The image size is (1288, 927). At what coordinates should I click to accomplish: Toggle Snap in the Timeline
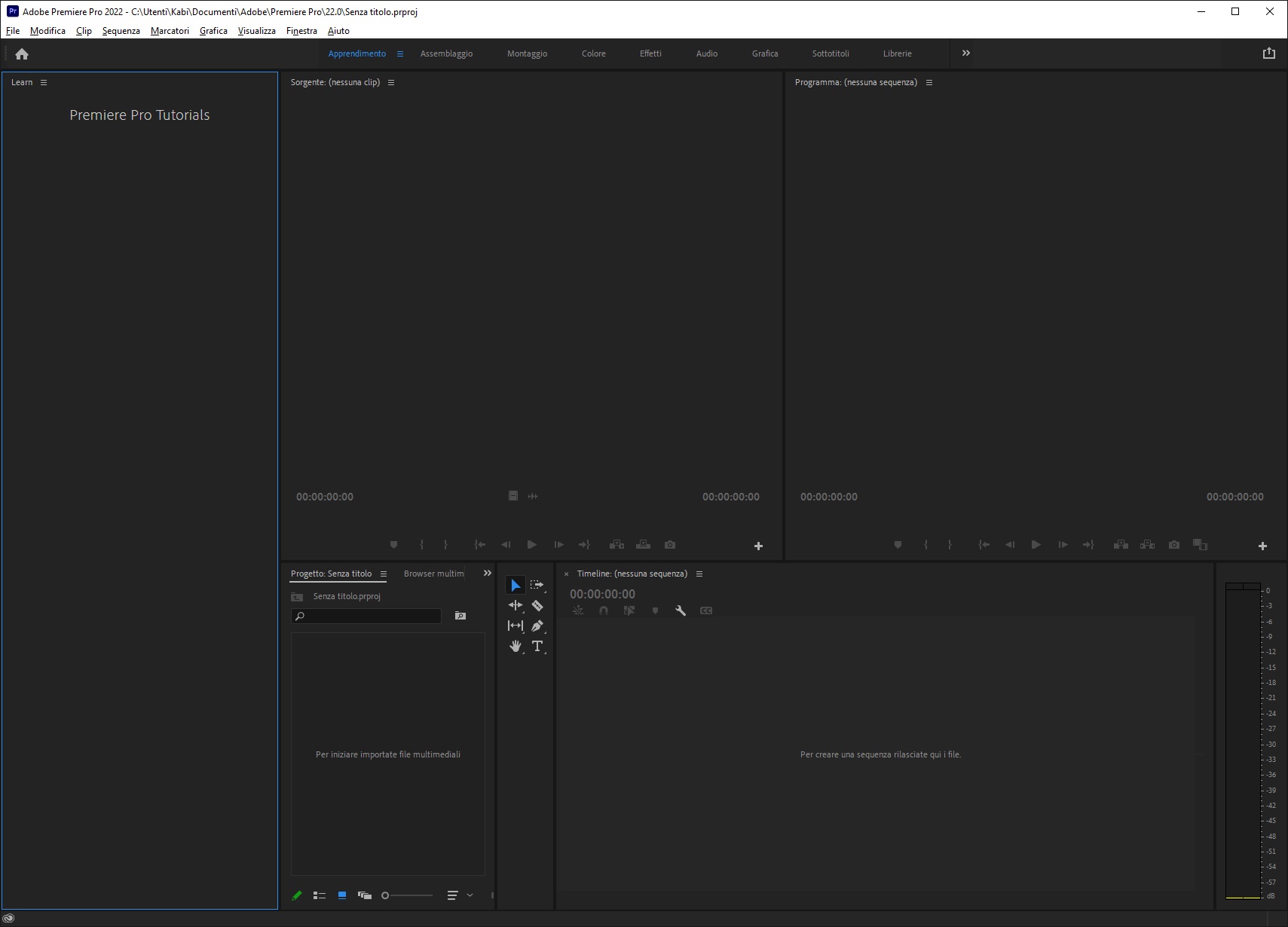tap(604, 610)
